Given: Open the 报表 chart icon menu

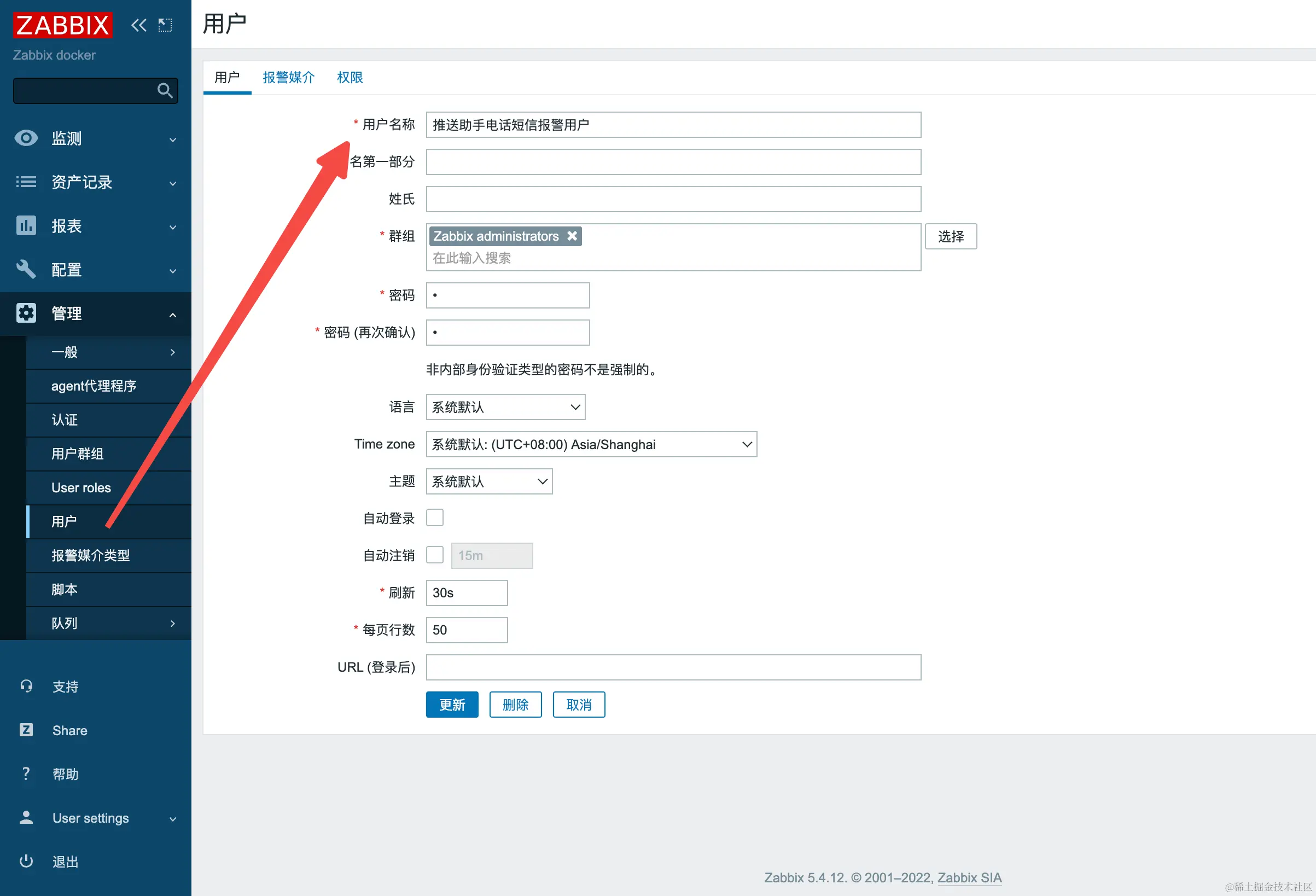Looking at the screenshot, I should 26,226.
